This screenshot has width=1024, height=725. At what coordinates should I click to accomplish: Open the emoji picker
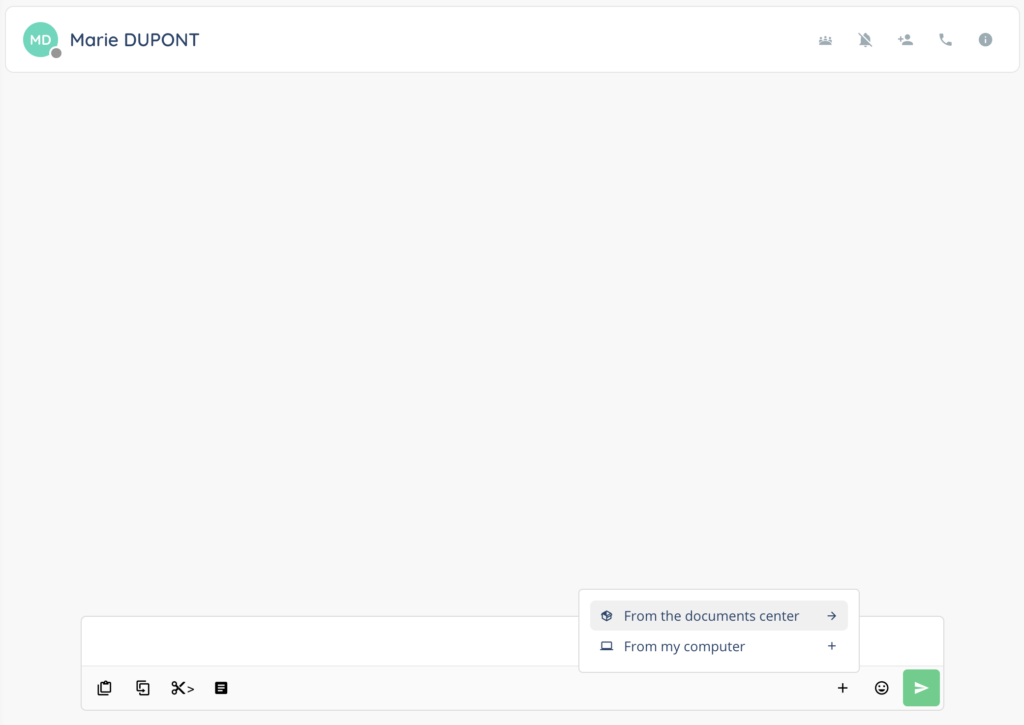pyautogui.click(x=881, y=688)
